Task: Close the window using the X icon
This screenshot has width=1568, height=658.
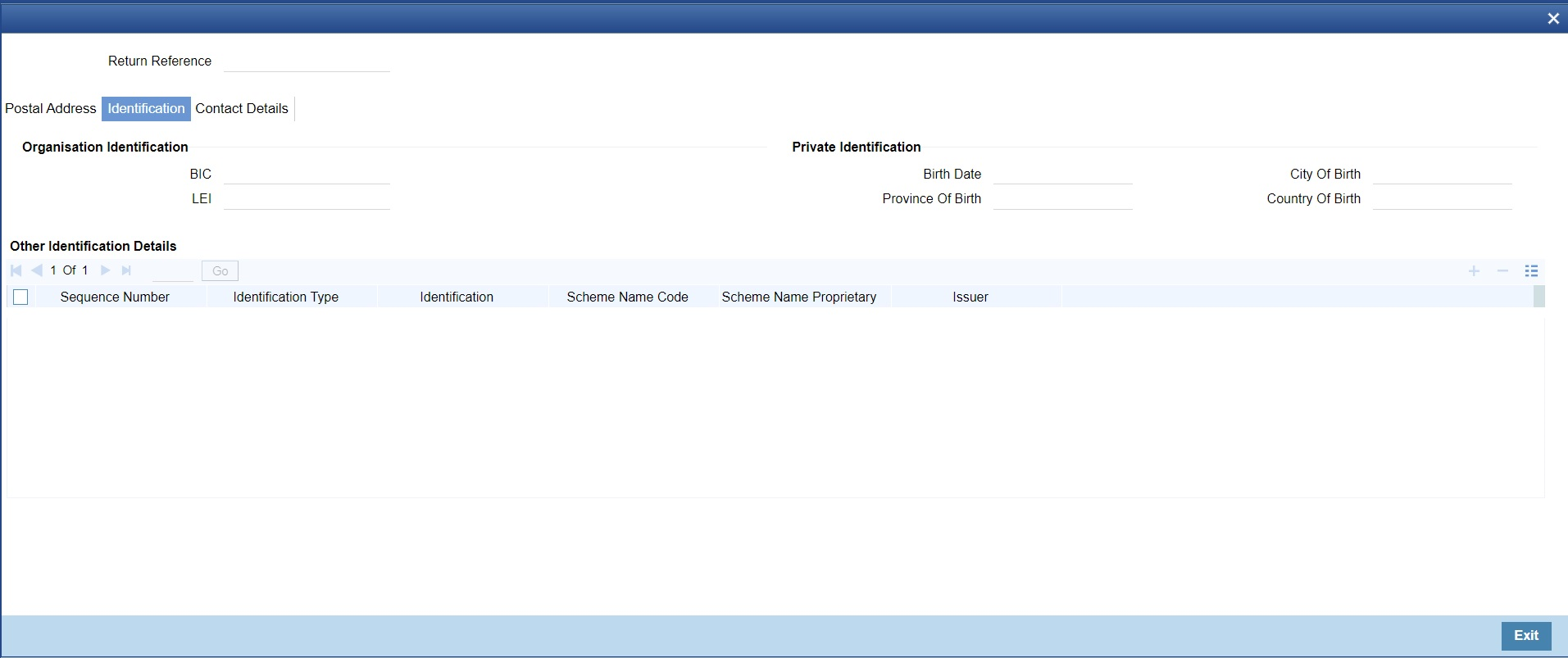Action: point(1553,18)
